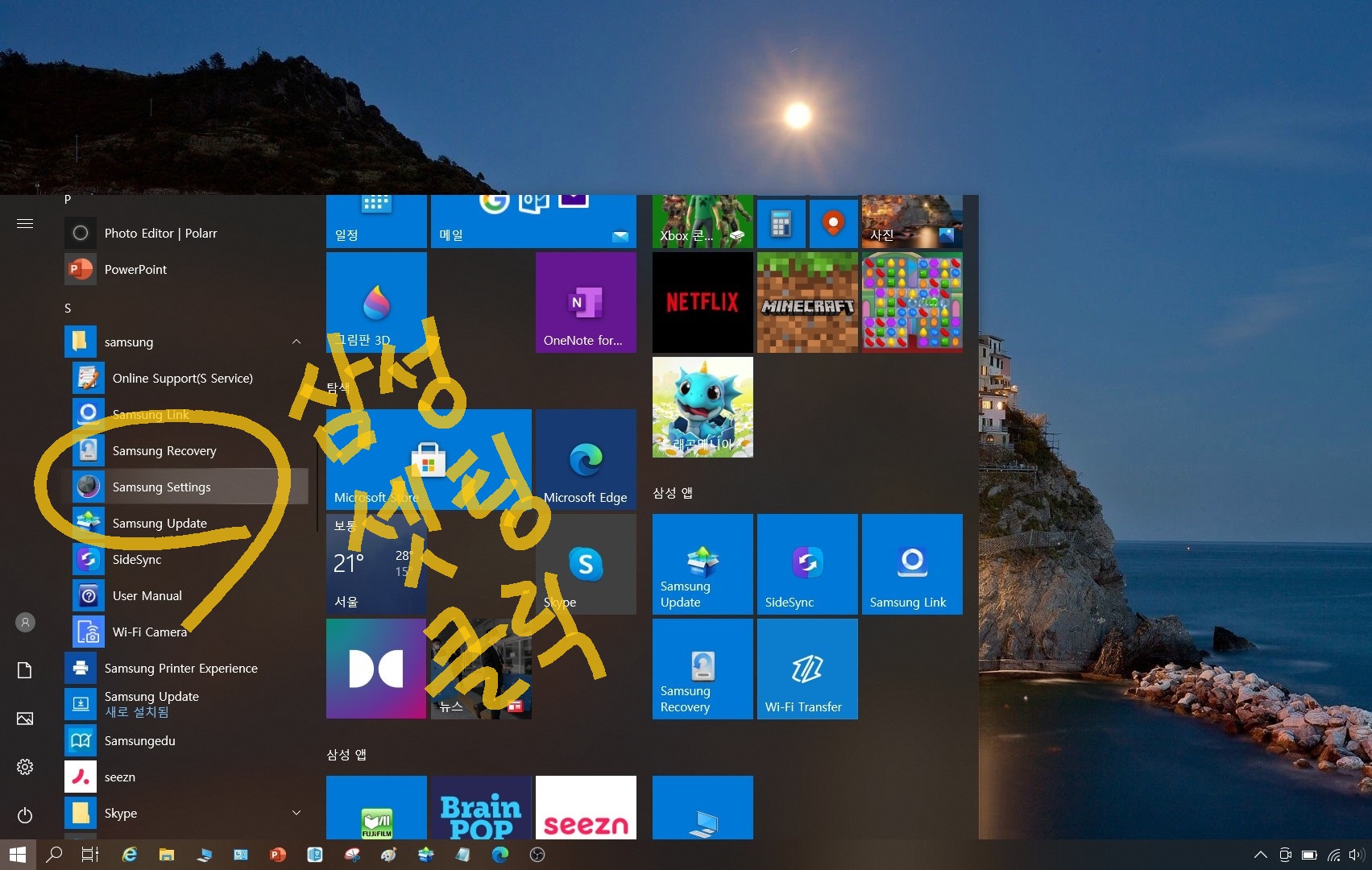1372x870 pixels.
Task: Open OBS Studio taskbar icon
Action: [537, 855]
